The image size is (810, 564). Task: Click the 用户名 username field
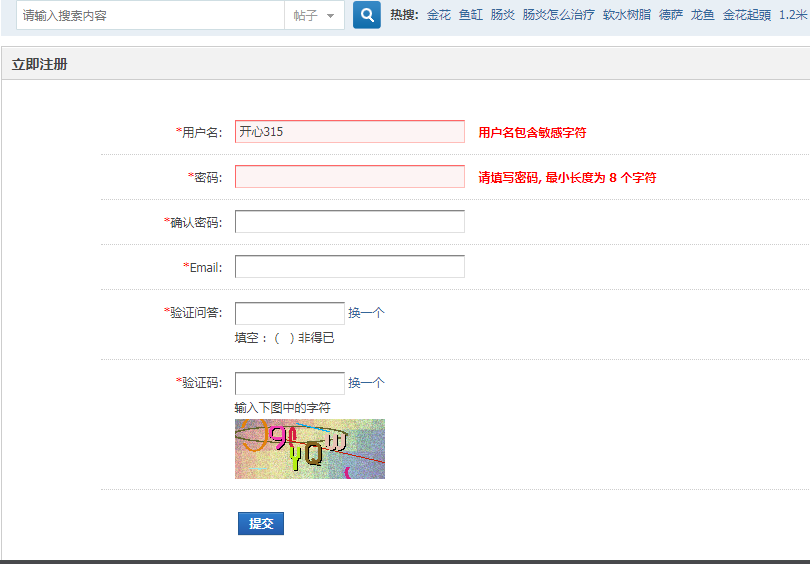350,132
